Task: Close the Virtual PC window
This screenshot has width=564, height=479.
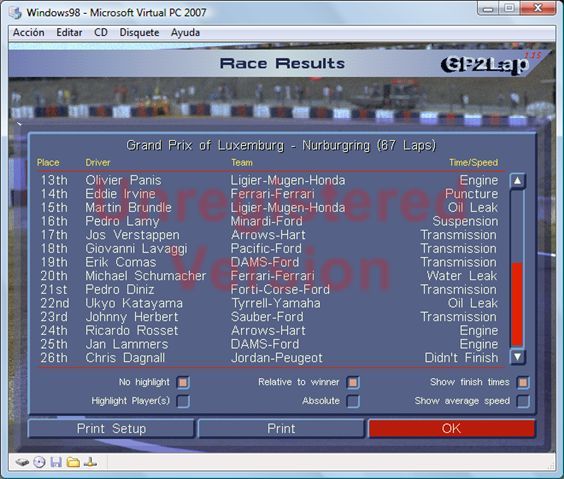Action: pos(538,8)
